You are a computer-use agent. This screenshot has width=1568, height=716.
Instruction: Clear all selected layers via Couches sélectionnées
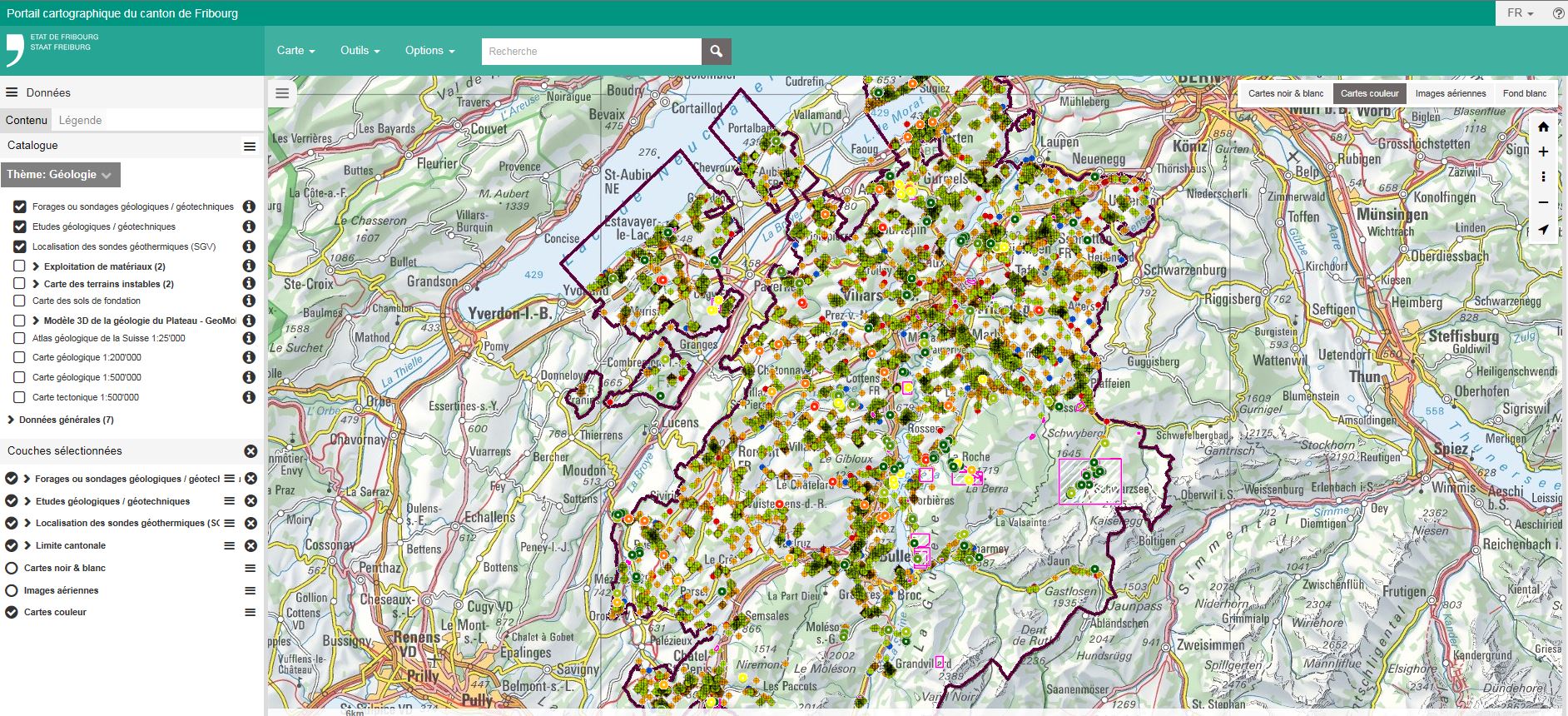(251, 451)
